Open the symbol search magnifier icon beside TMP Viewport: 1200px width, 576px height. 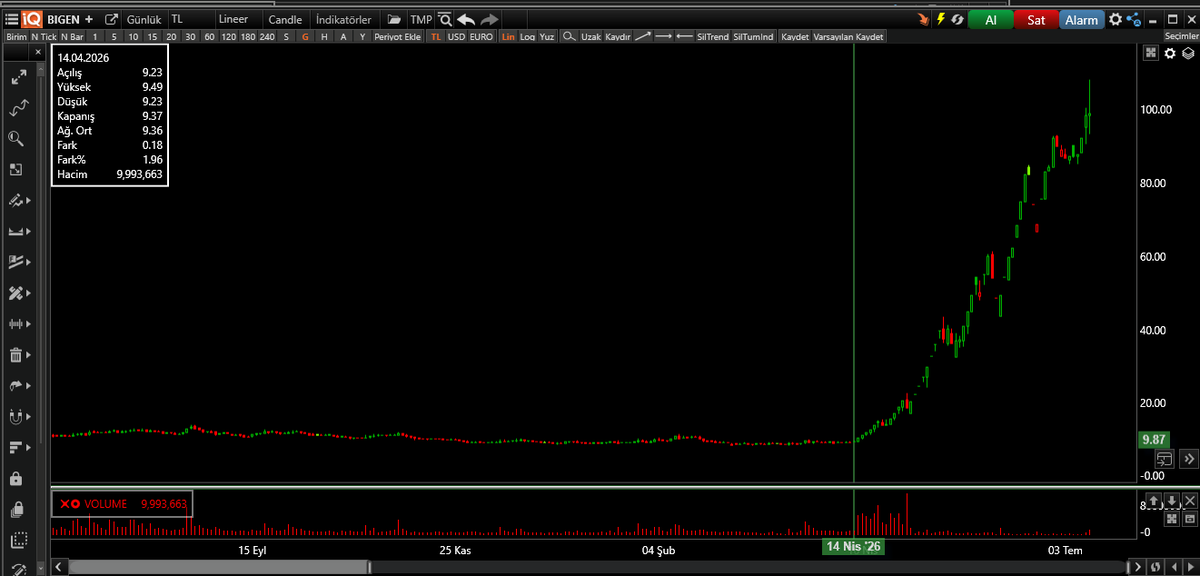click(444, 19)
